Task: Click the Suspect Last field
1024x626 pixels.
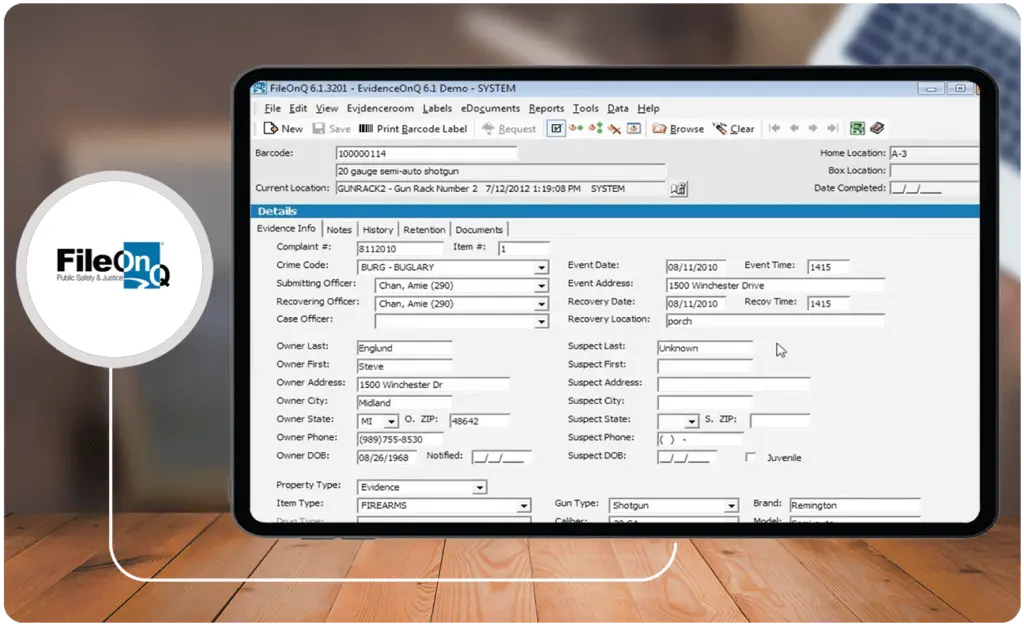Action: (705, 348)
